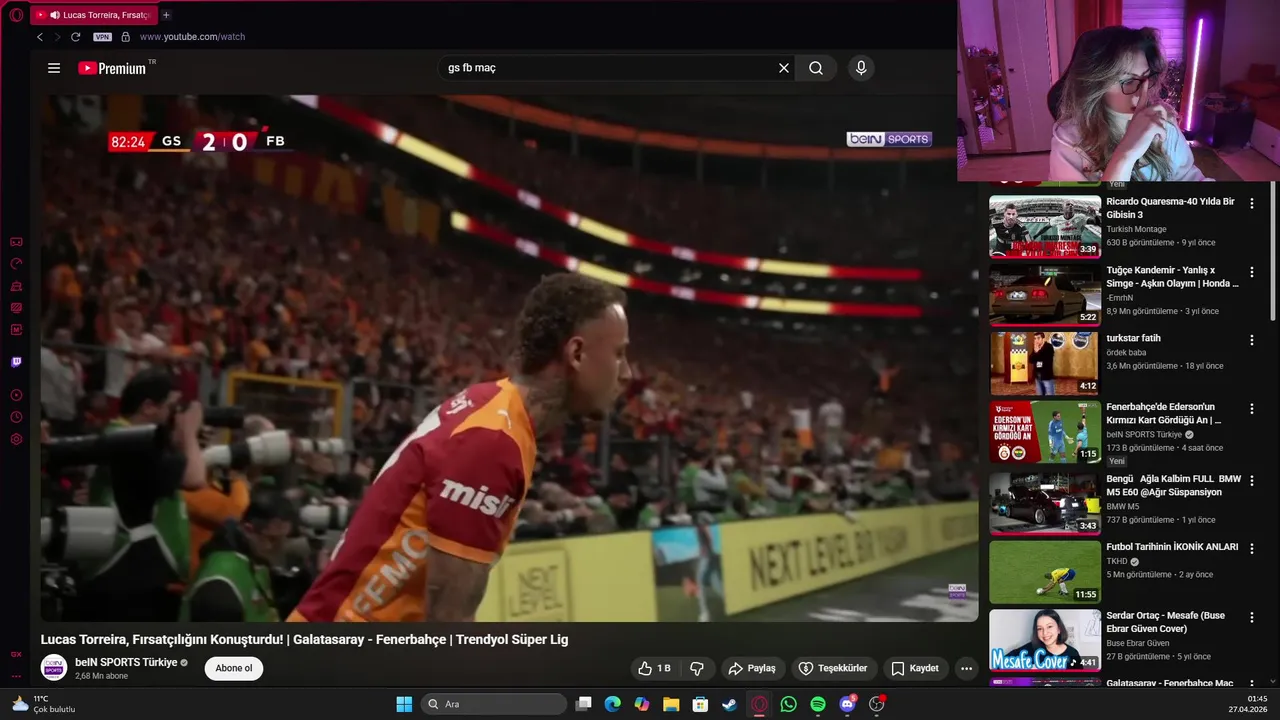1280x720 pixels.
Task: Open options for Serdar Ortaç Mesafe cover
Action: [1251, 618]
